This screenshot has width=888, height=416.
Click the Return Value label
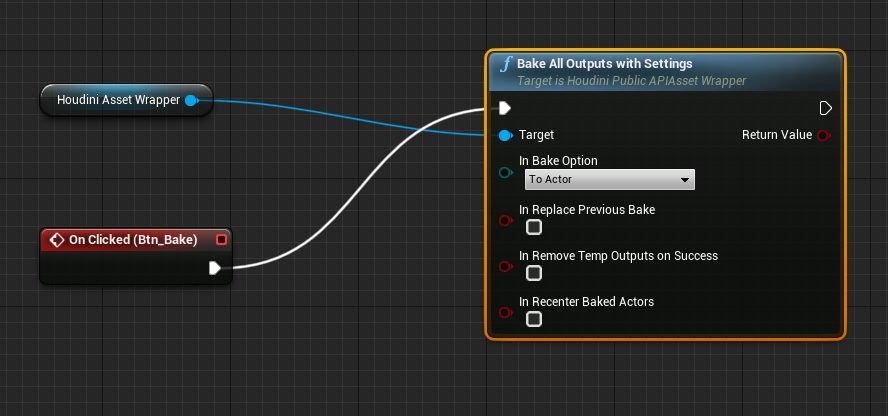[777, 135]
